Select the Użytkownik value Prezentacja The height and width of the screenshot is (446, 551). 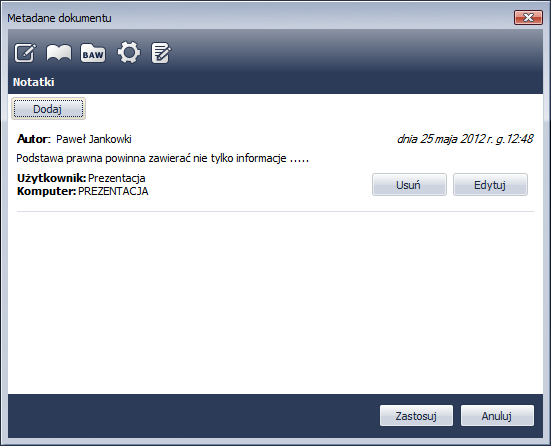[117, 178]
